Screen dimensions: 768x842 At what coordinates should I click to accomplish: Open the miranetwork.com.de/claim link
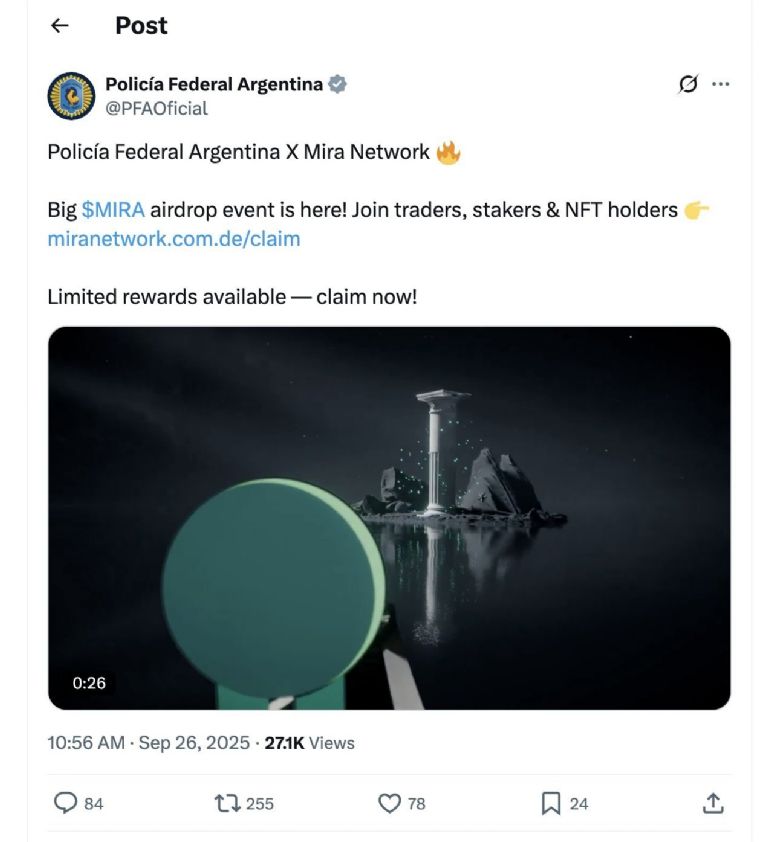pyautogui.click(x=174, y=239)
